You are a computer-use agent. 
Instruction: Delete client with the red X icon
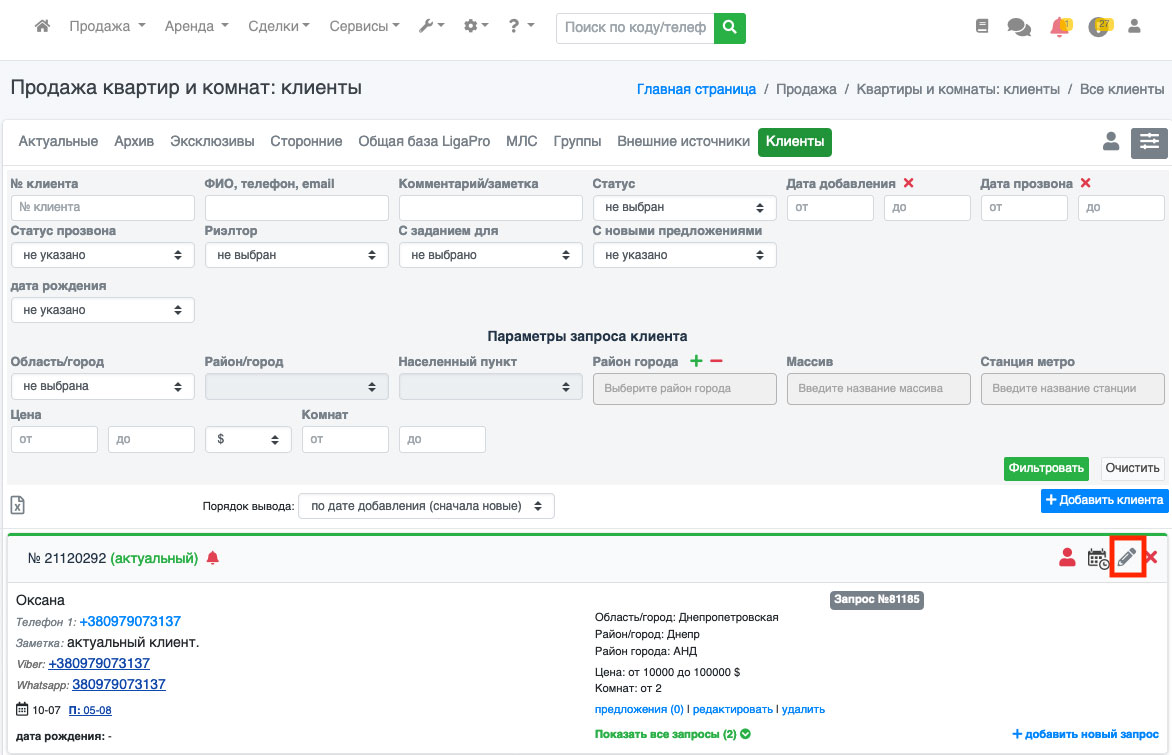coord(1151,557)
